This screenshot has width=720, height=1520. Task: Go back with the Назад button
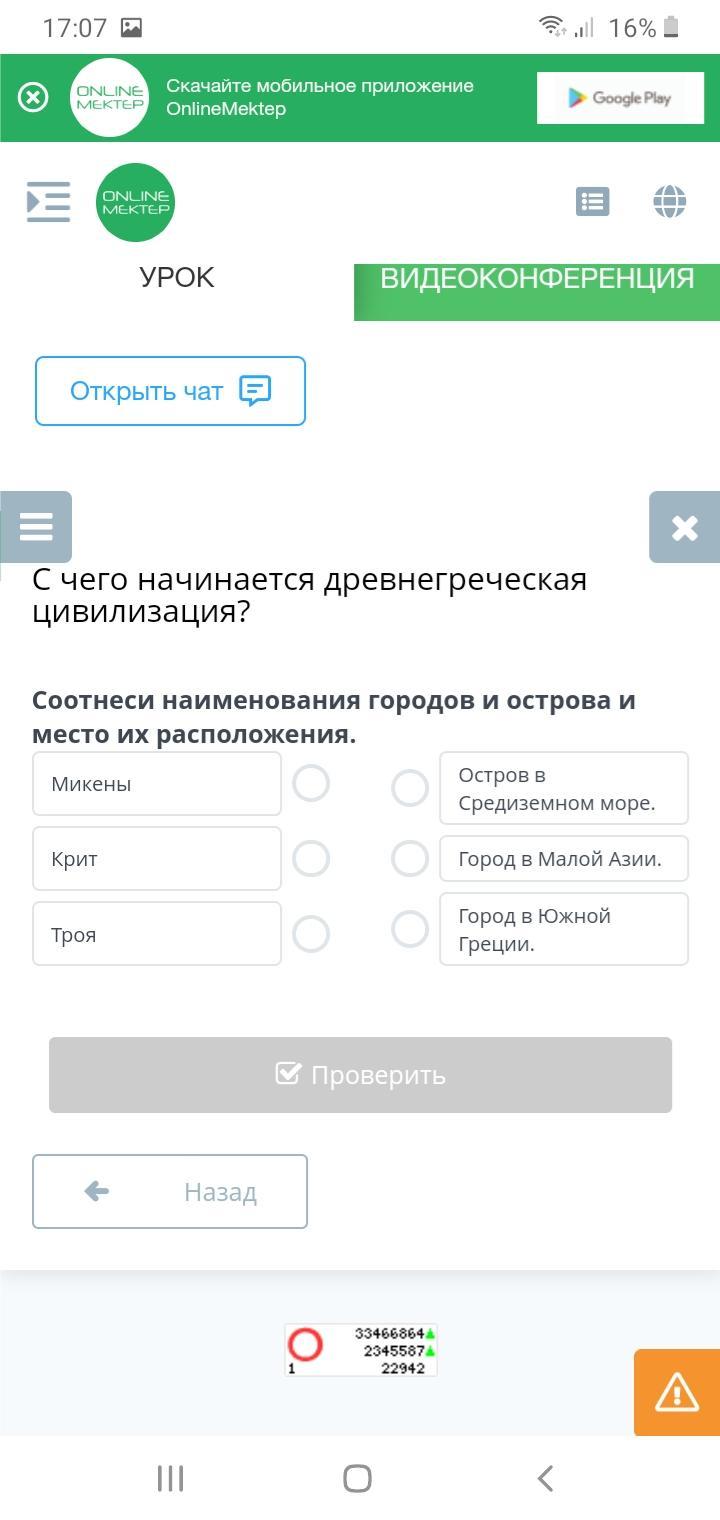tap(170, 1191)
